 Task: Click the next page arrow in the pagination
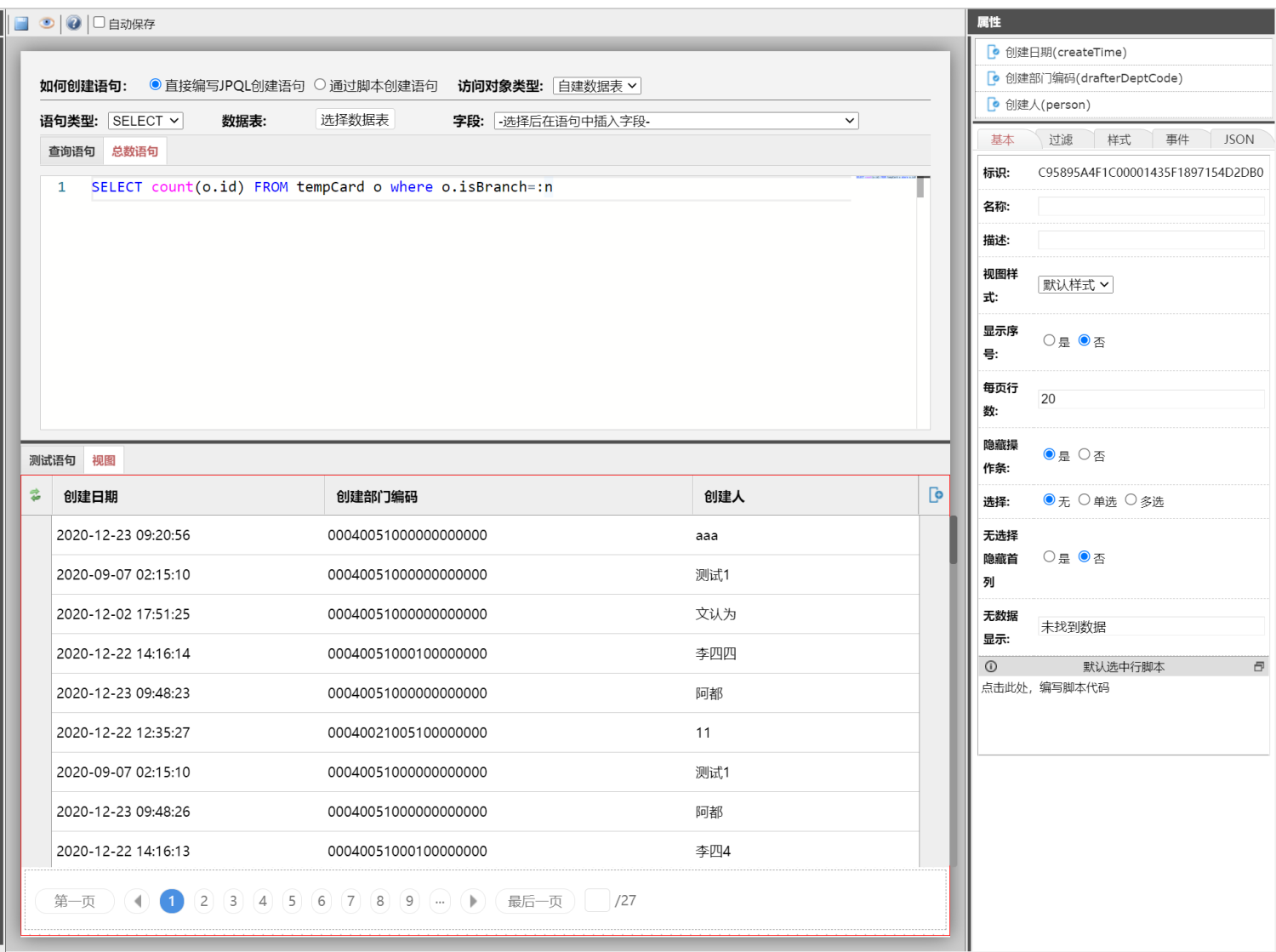tap(473, 901)
